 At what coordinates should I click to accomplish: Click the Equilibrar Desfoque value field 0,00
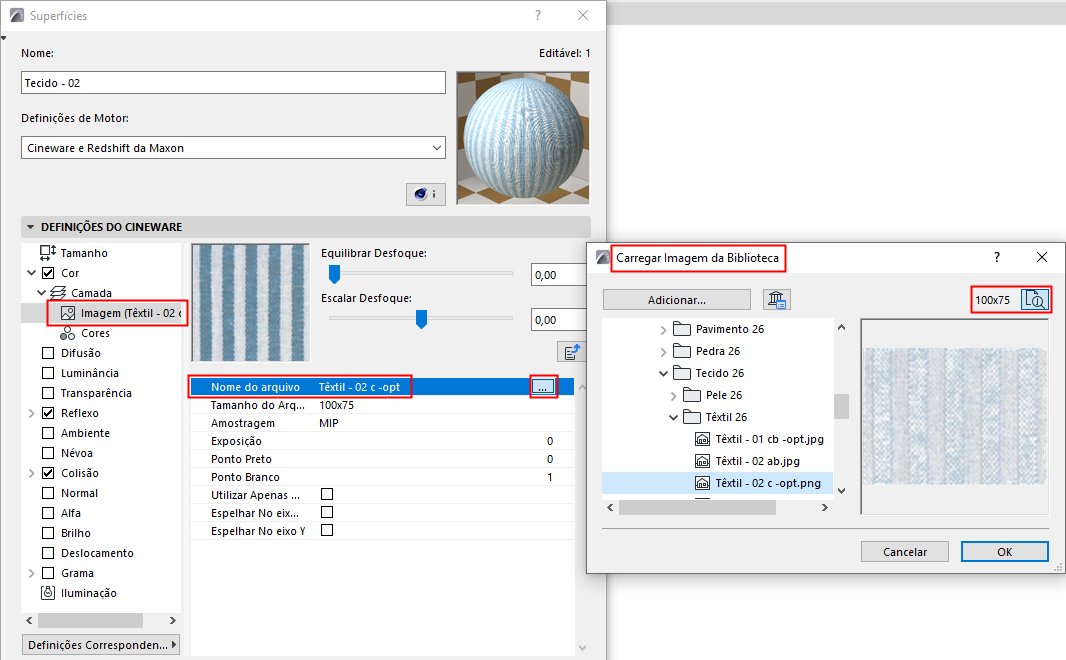pyautogui.click(x=559, y=275)
